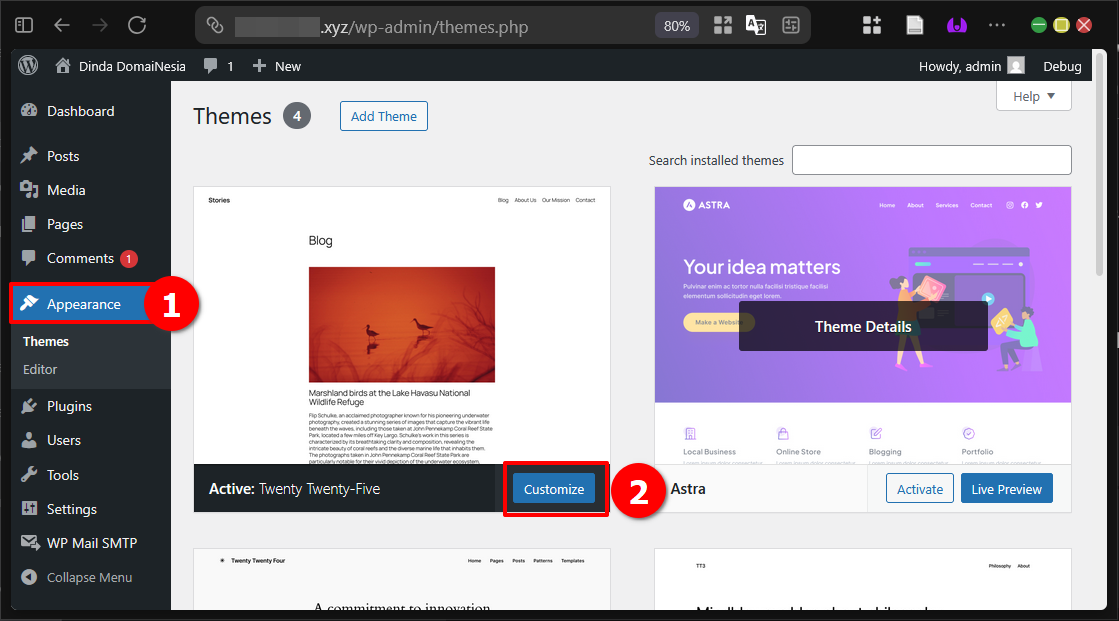Click the Media icon in sidebar
This screenshot has width=1119, height=621.
[x=29, y=190]
